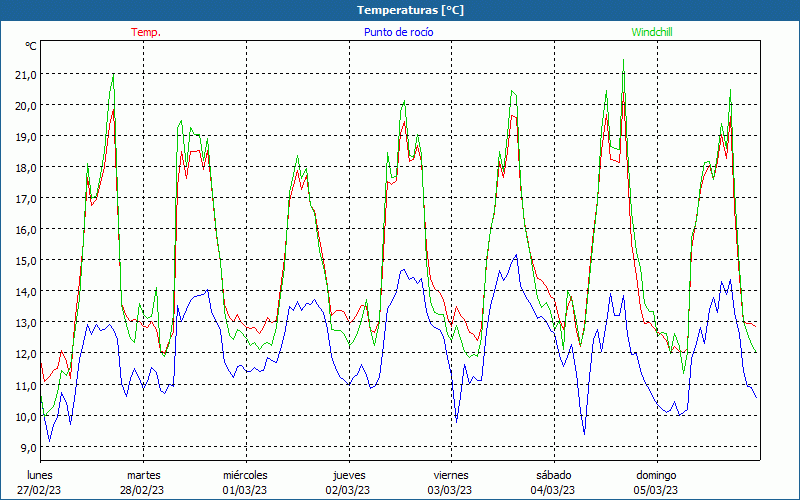The image size is (800, 500).
Task: Select the green 'Windchill' legend label
Action: tap(652, 32)
